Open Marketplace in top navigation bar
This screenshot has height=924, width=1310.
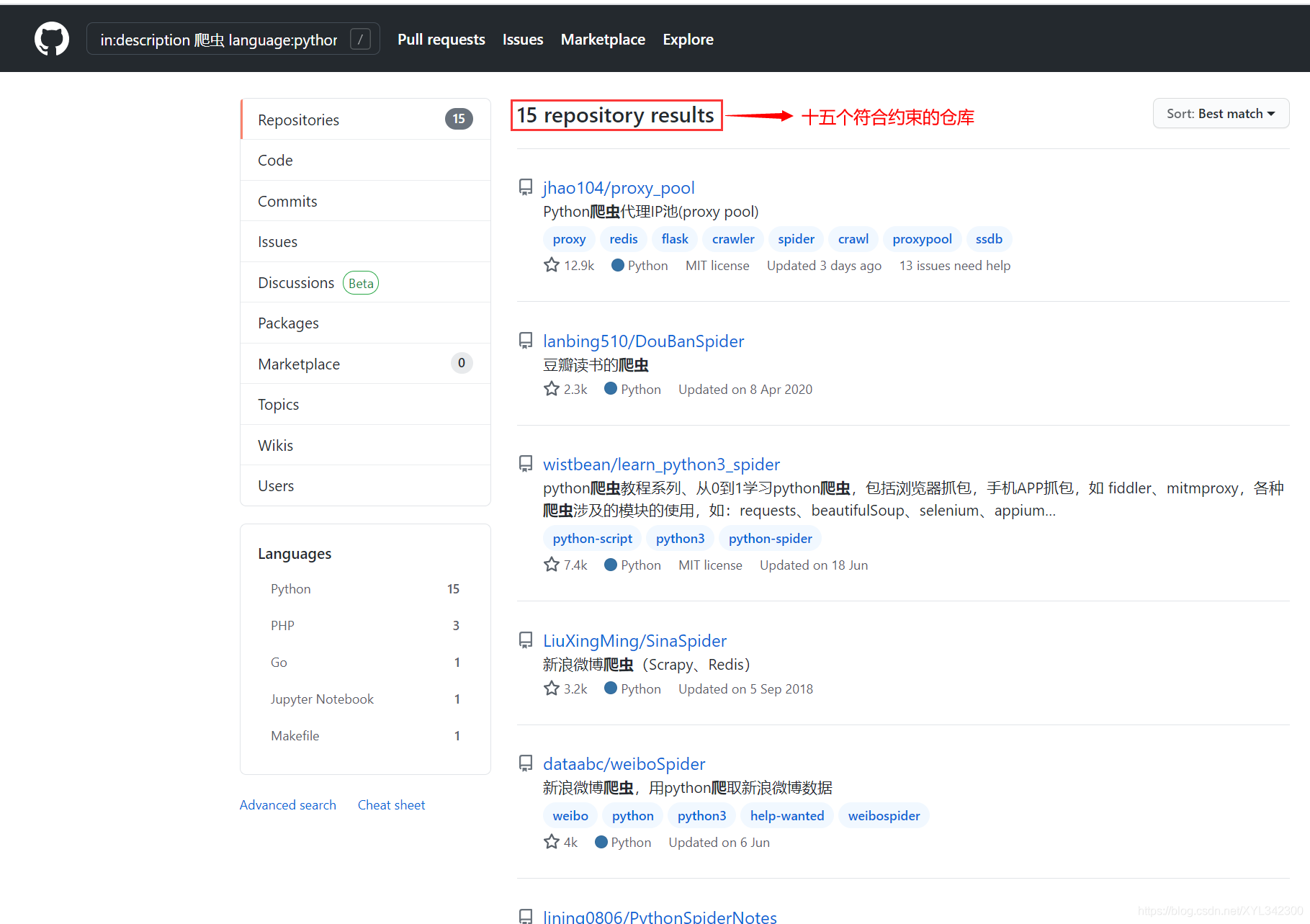pos(603,40)
